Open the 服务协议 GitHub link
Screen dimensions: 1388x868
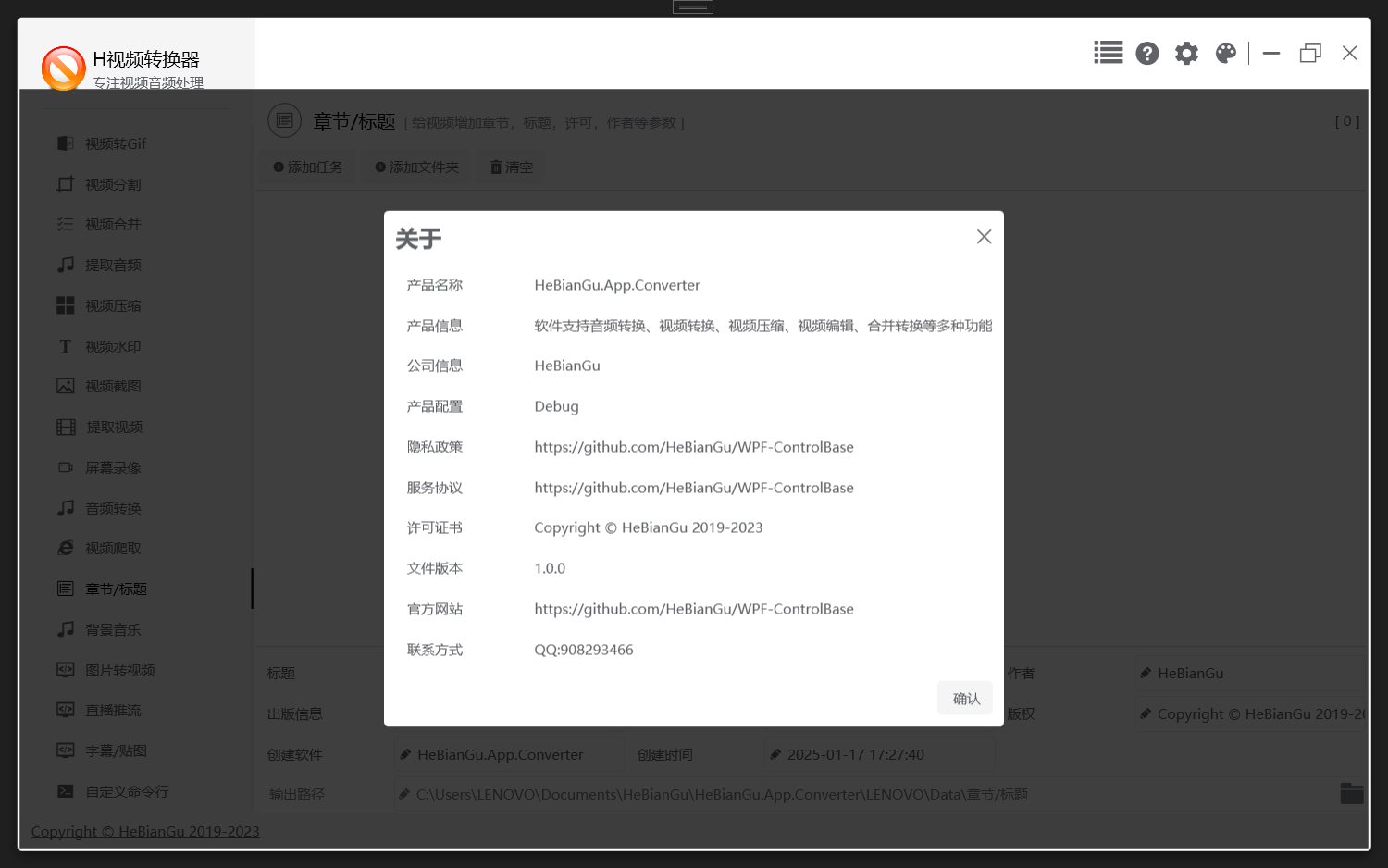click(694, 488)
